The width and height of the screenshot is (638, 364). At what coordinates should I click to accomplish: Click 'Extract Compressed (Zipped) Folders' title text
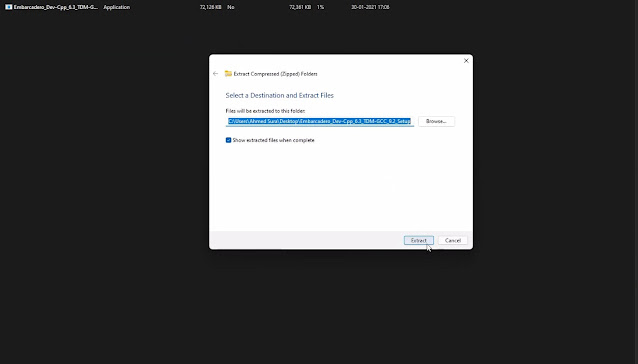click(x=275, y=74)
